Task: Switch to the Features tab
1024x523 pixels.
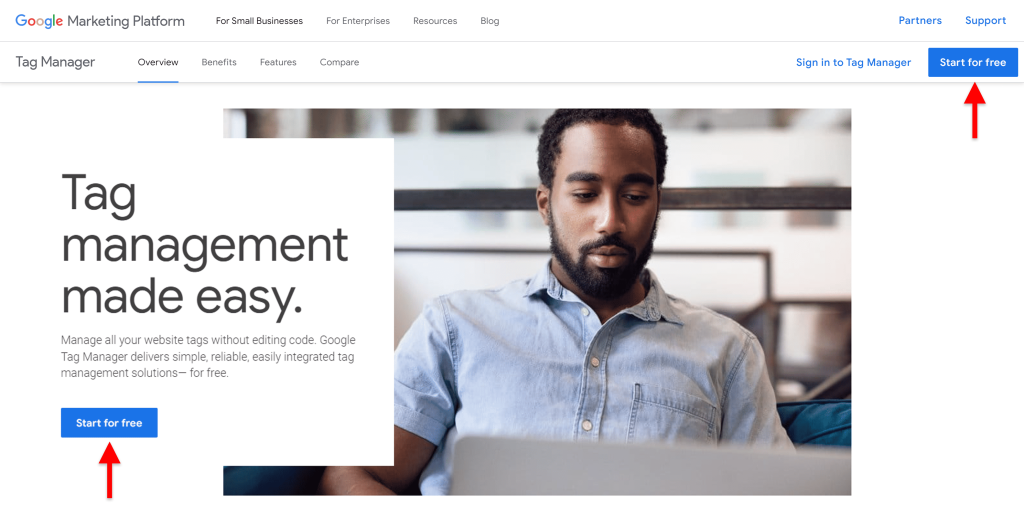Action: [278, 63]
